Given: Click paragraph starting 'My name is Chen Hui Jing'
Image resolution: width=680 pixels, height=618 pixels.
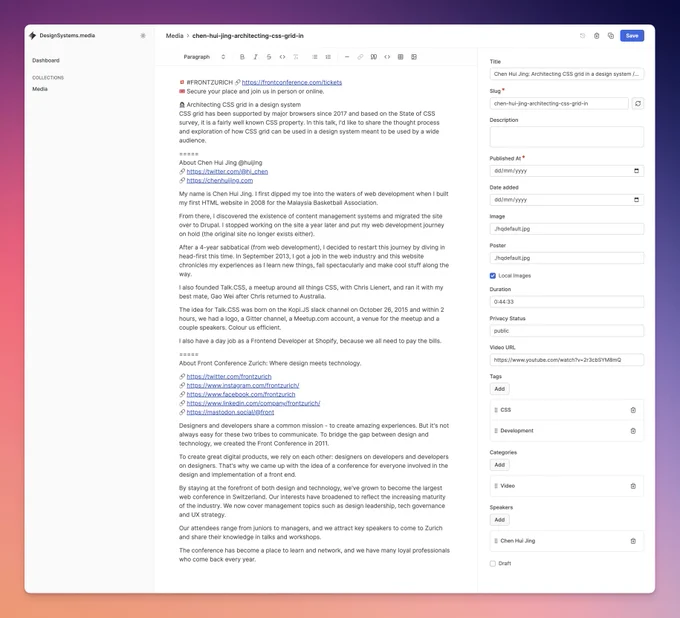Looking at the screenshot, I should coord(314,198).
